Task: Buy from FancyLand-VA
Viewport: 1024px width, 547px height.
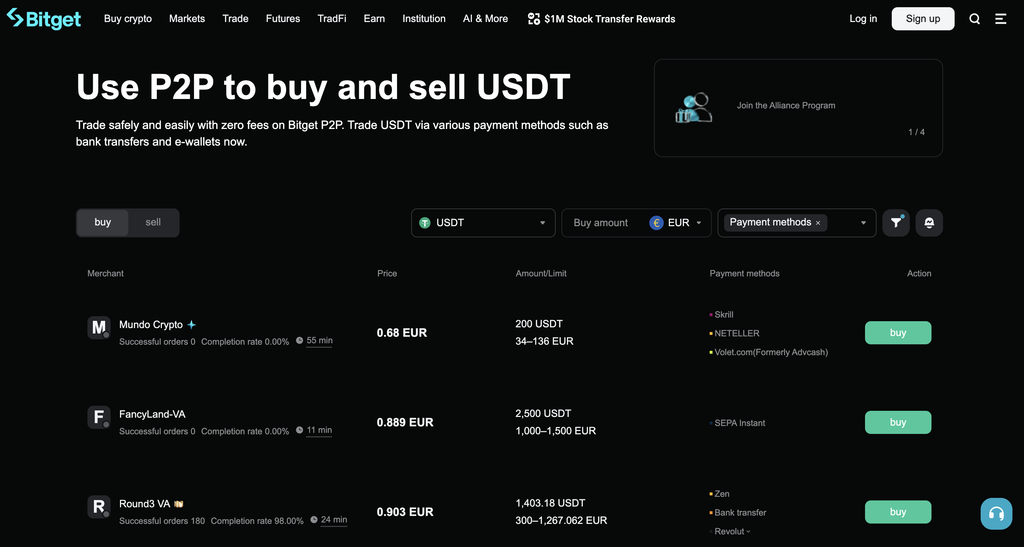Action: click(x=898, y=422)
